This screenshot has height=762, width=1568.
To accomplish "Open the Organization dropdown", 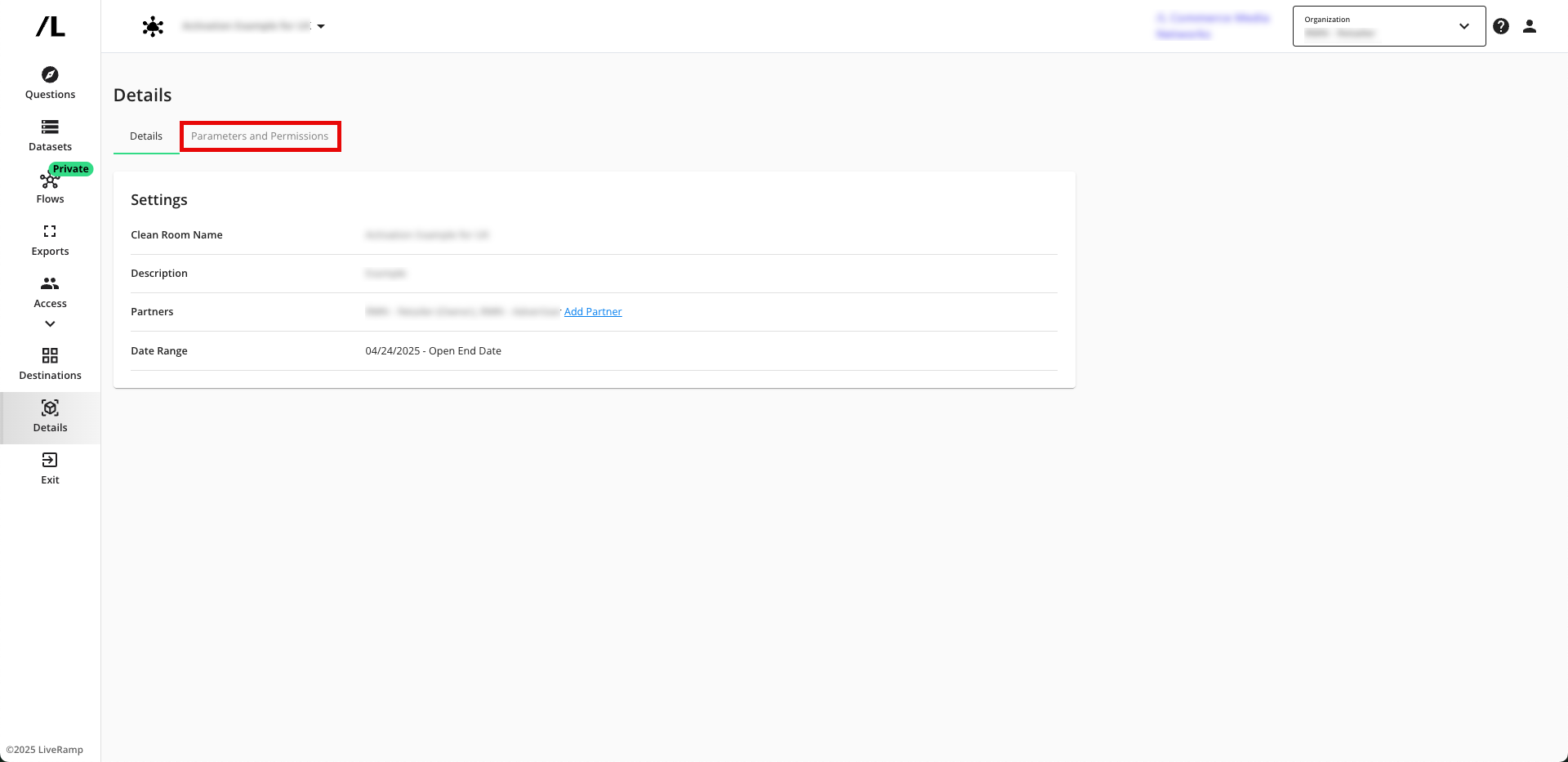I will click(1388, 27).
